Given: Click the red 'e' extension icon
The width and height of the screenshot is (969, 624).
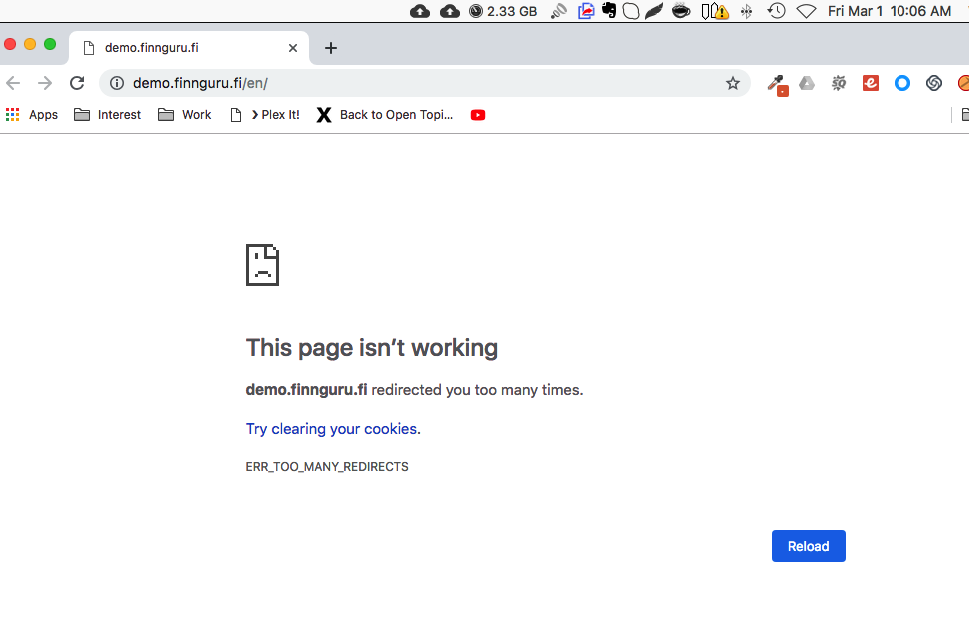Looking at the screenshot, I should (871, 83).
